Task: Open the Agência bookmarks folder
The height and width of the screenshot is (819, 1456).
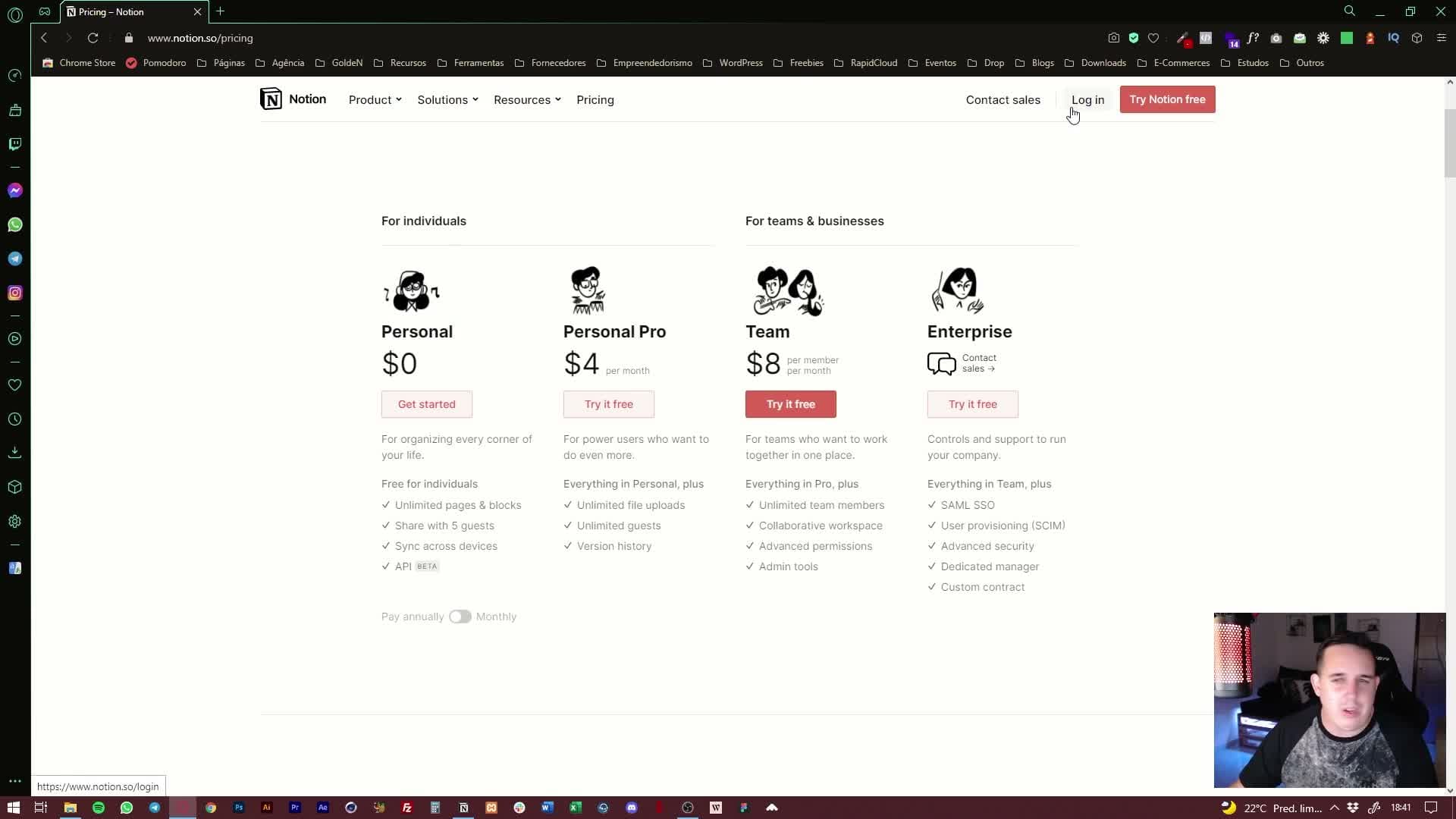Action: point(280,63)
